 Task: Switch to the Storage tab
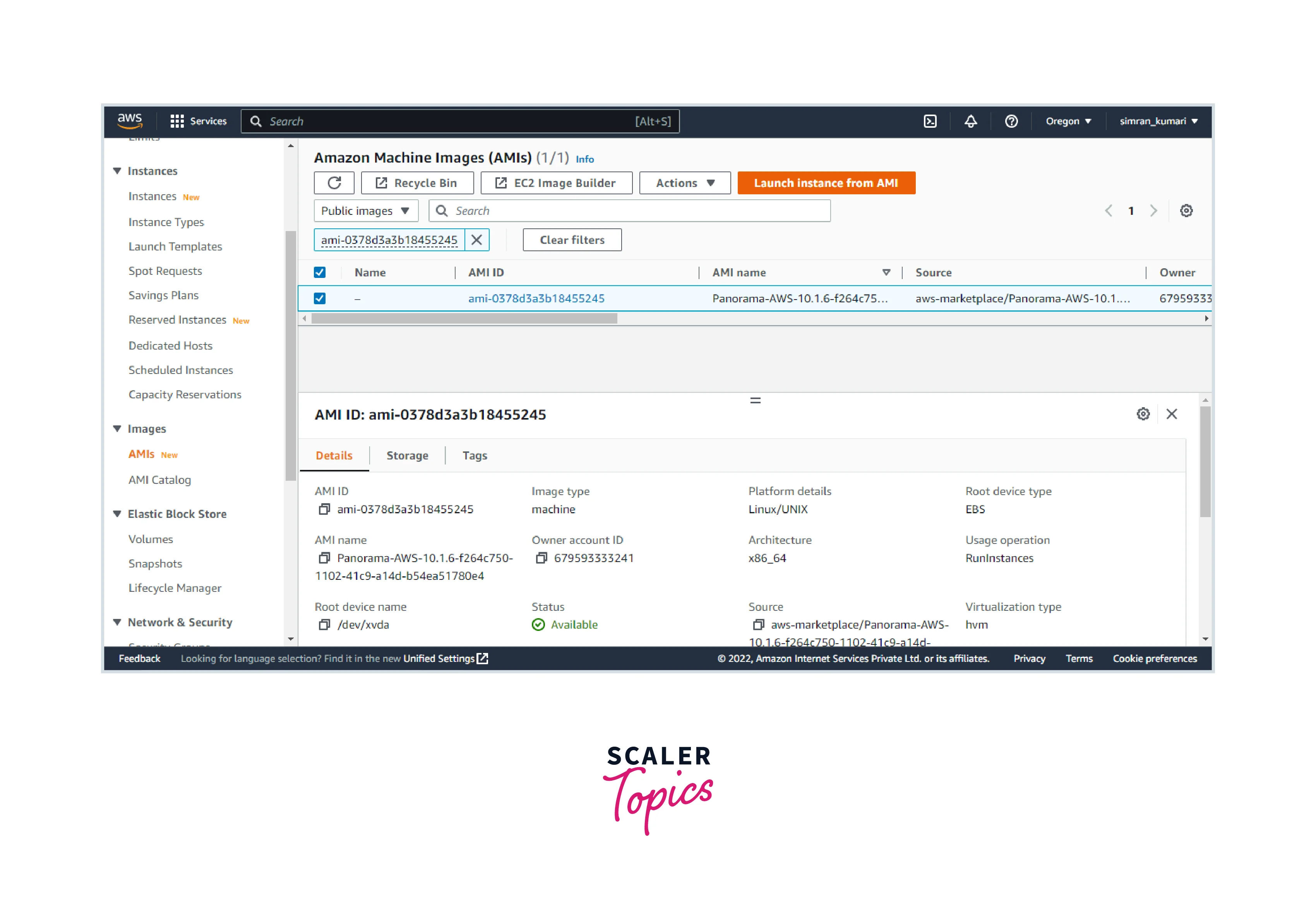point(407,456)
